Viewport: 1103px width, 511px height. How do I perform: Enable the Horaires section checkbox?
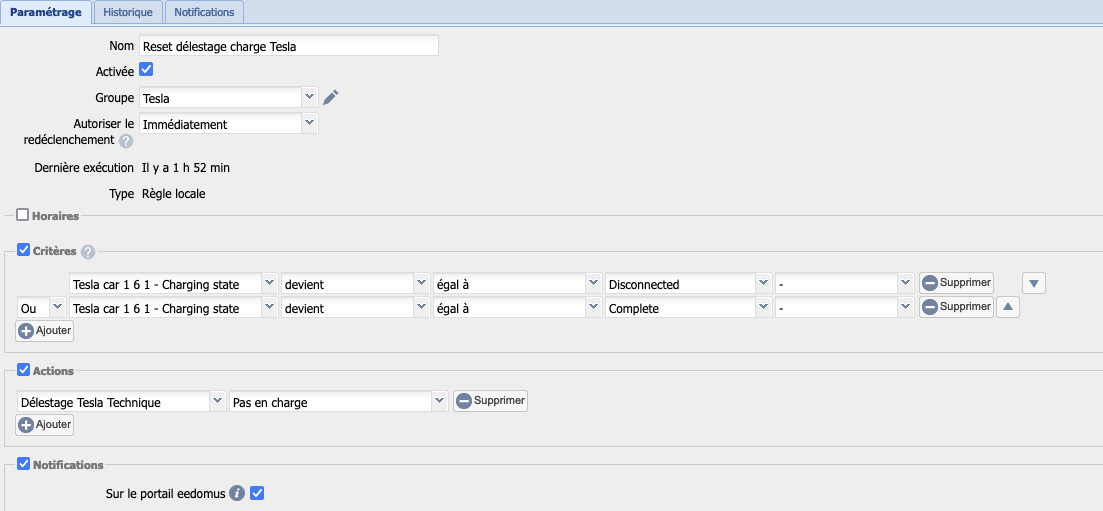(x=23, y=214)
